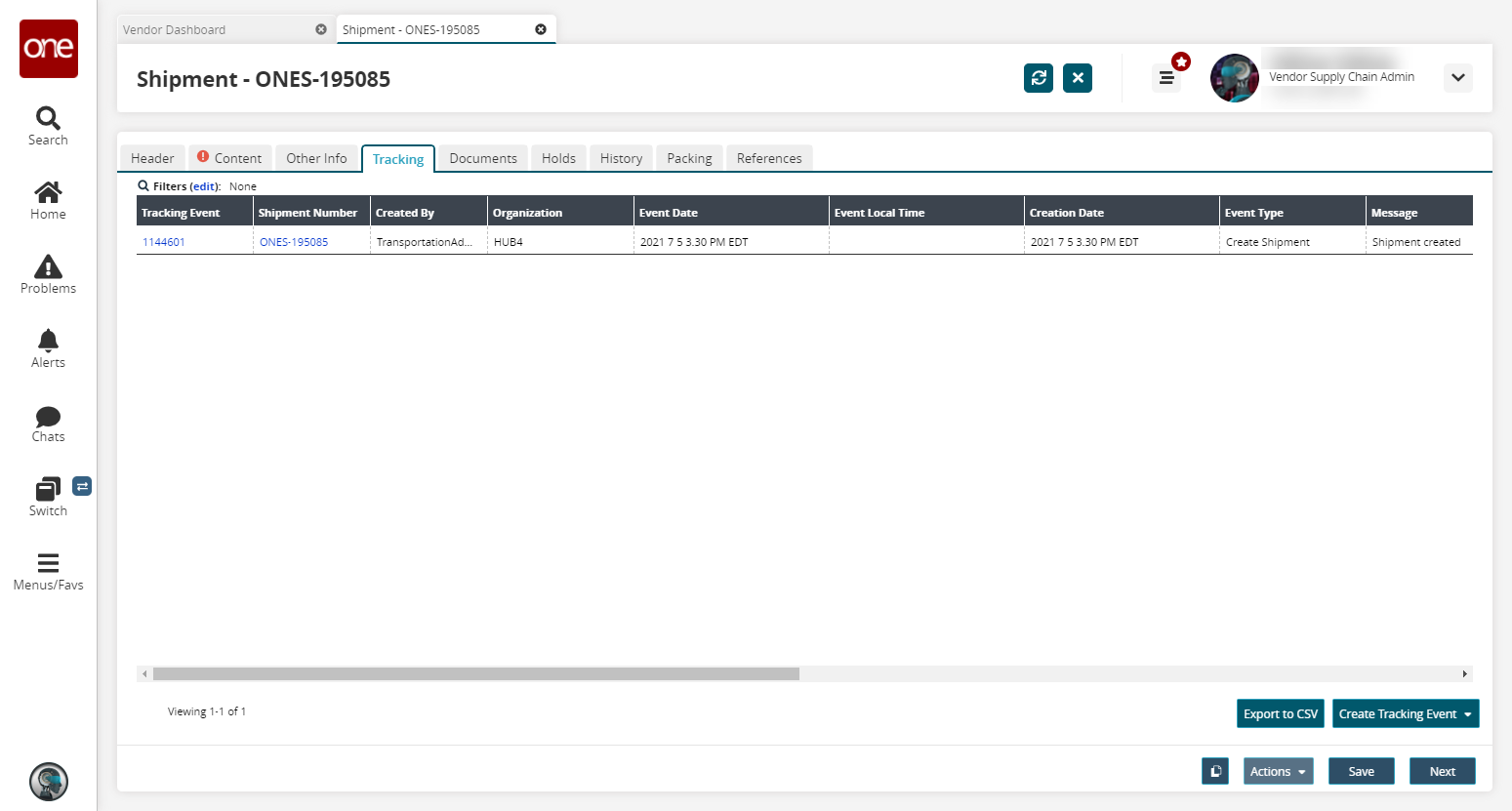Sort by Event Type column header
This screenshot has width=1512, height=811.
pyautogui.click(x=1293, y=213)
